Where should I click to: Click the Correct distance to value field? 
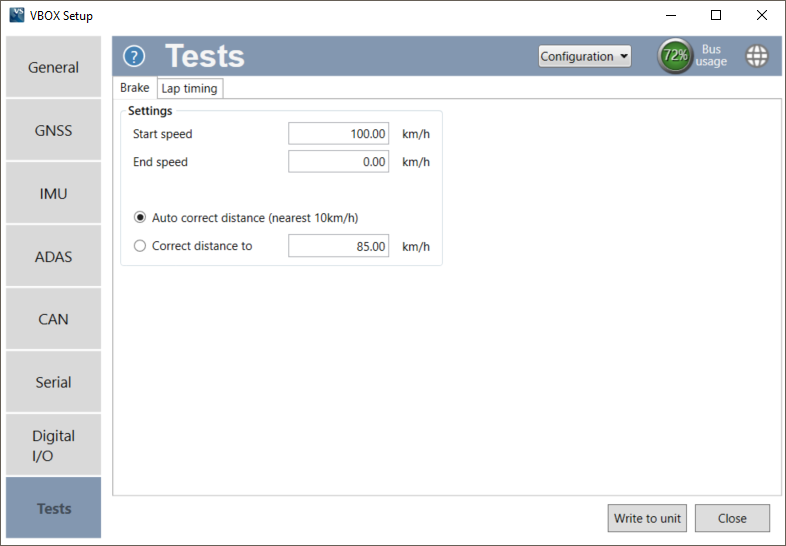pos(338,246)
